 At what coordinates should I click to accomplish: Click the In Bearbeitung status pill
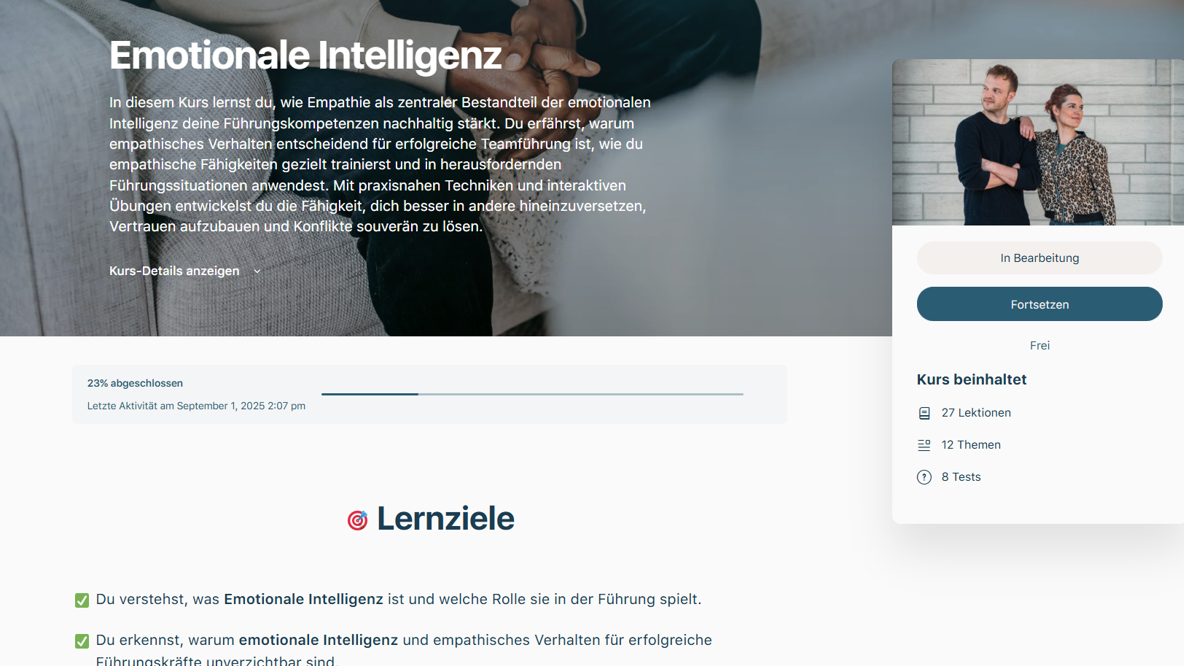pos(1040,258)
